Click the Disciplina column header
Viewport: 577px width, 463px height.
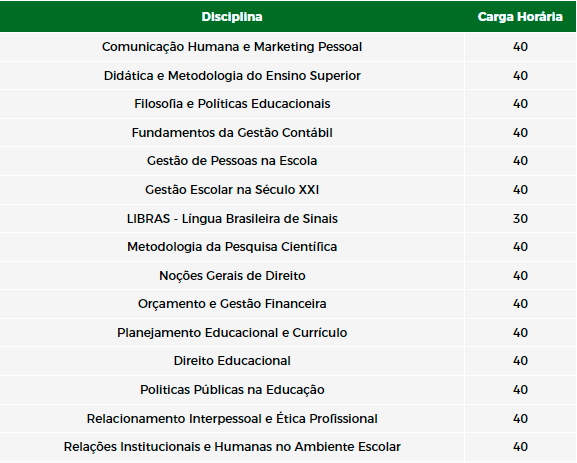[232, 17]
